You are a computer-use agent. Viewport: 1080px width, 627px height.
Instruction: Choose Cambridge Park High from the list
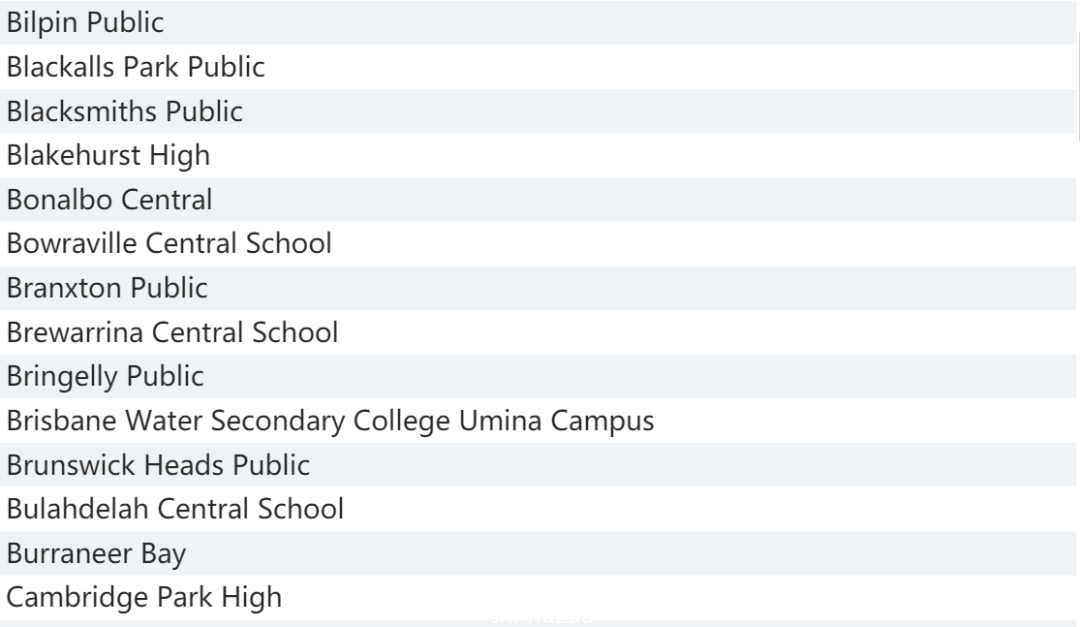pyautogui.click(x=538, y=597)
